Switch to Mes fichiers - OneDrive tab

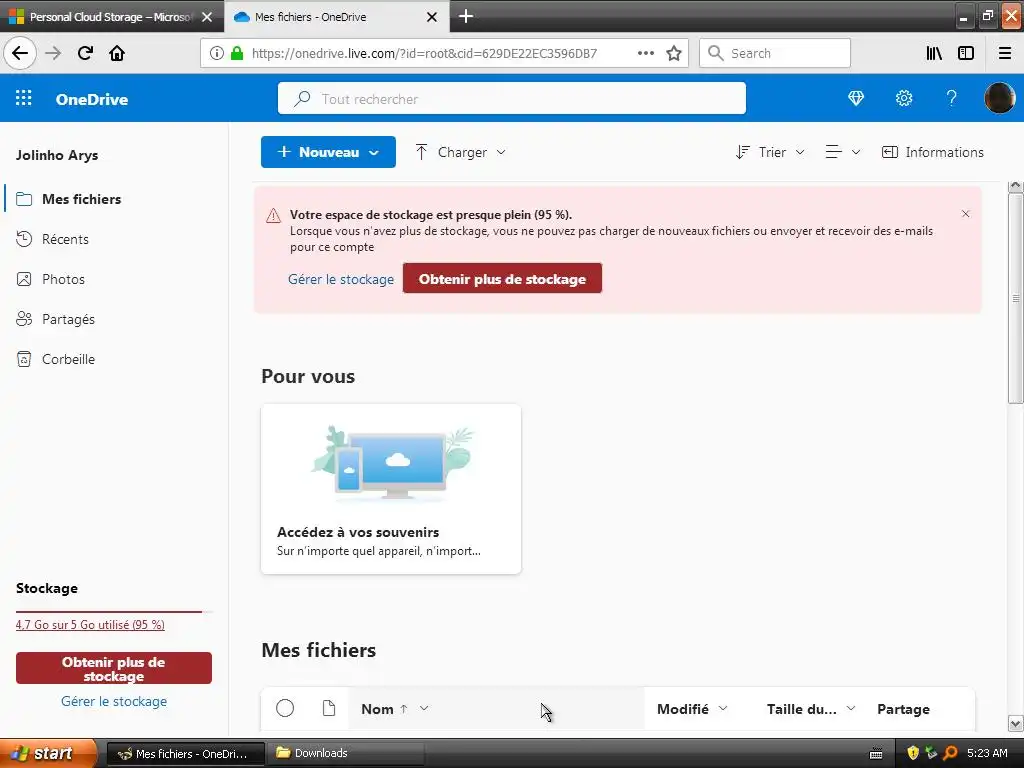pos(336,17)
